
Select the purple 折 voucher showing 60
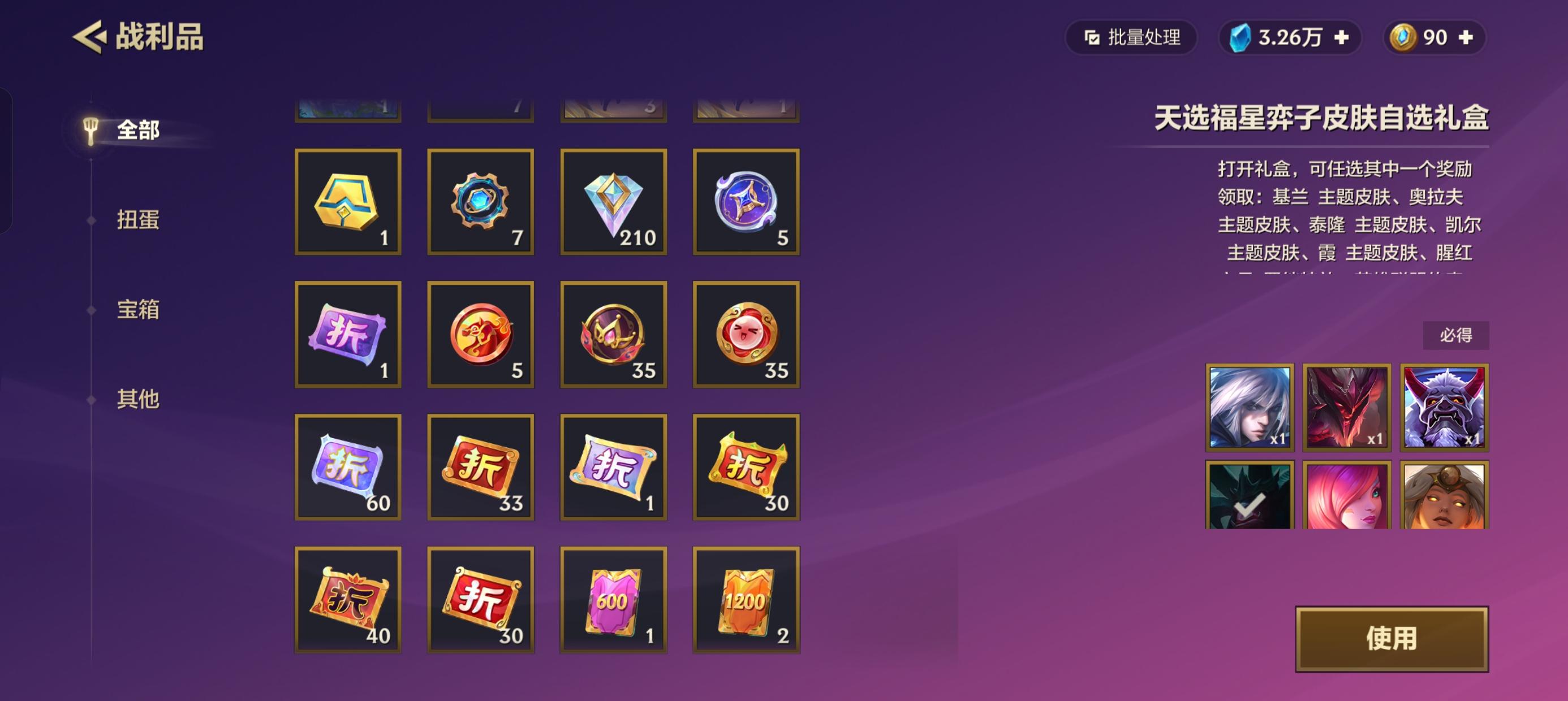point(347,468)
